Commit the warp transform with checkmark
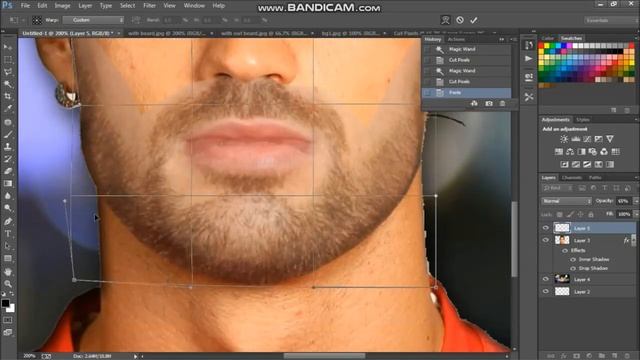 474,20
